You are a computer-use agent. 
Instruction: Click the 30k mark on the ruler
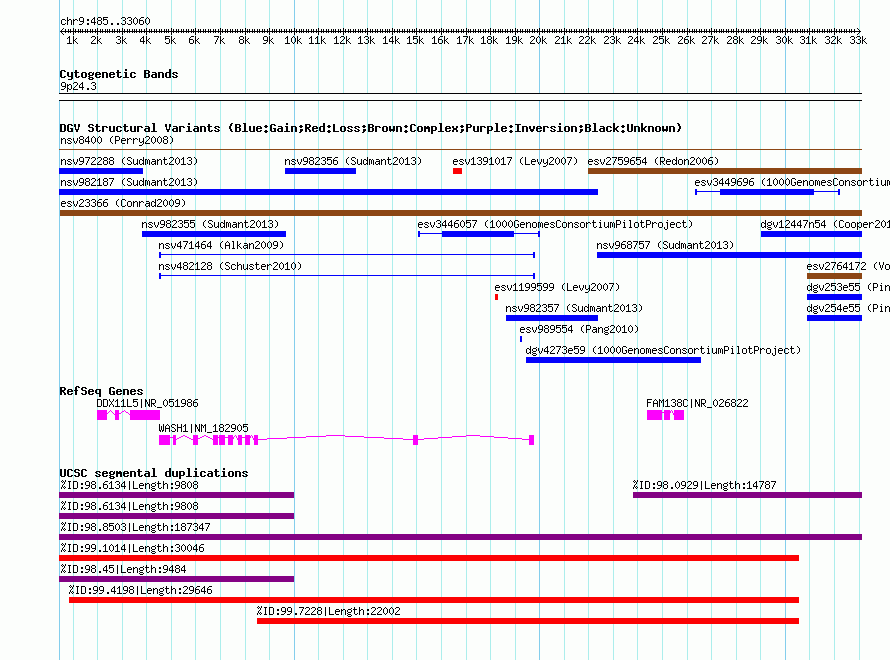click(x=784, y=40)
